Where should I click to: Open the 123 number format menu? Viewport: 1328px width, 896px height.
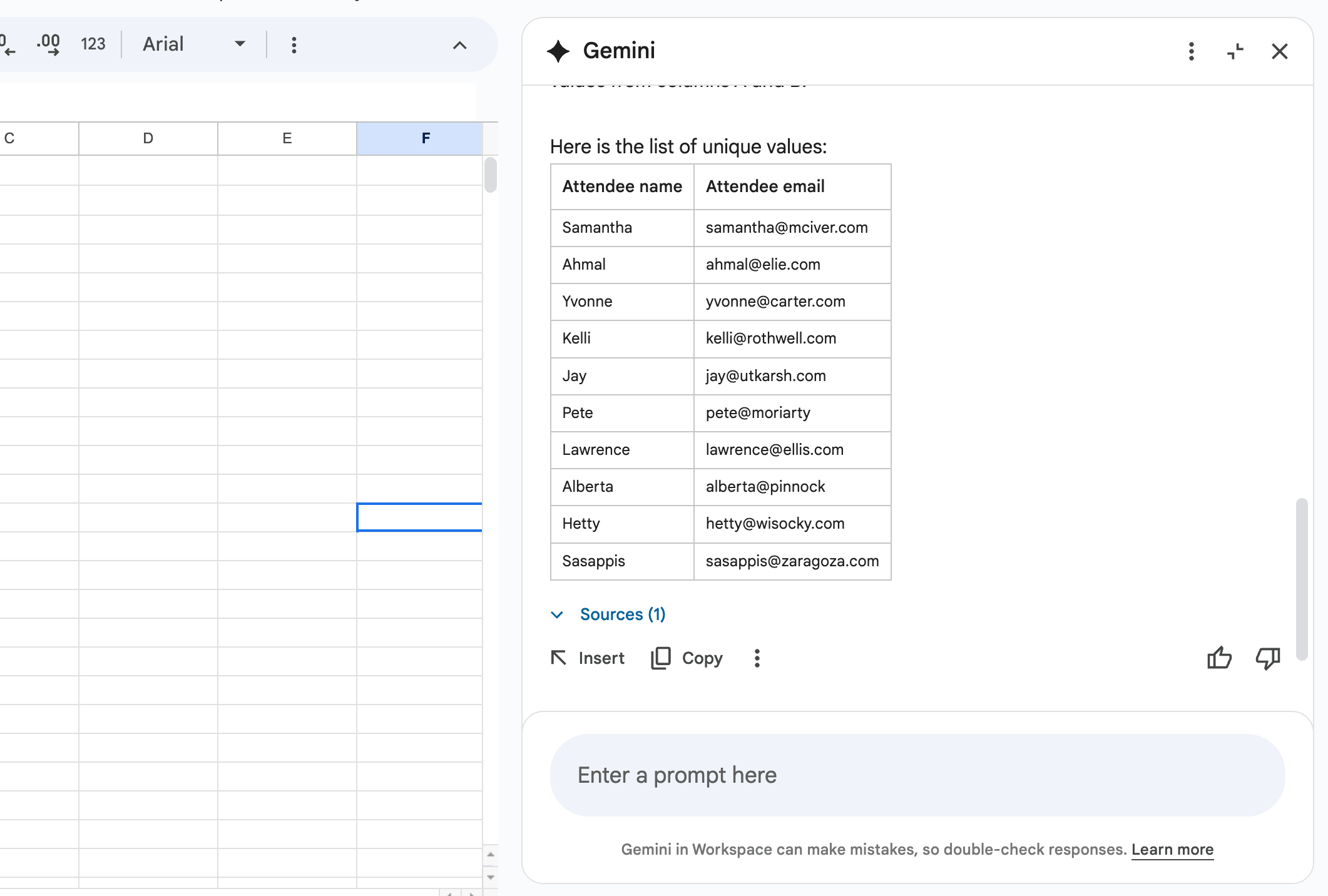(93, 44)
